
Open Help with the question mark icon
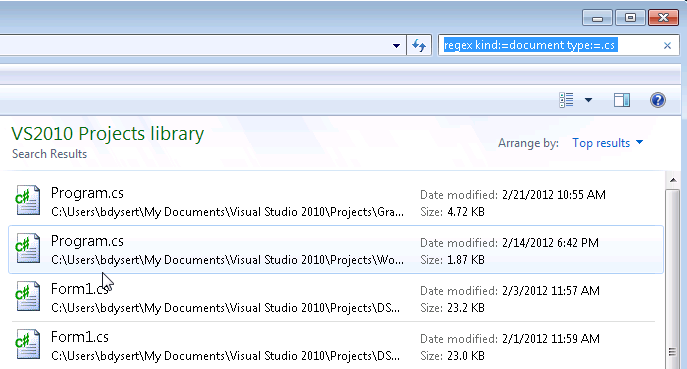point(658,100)
